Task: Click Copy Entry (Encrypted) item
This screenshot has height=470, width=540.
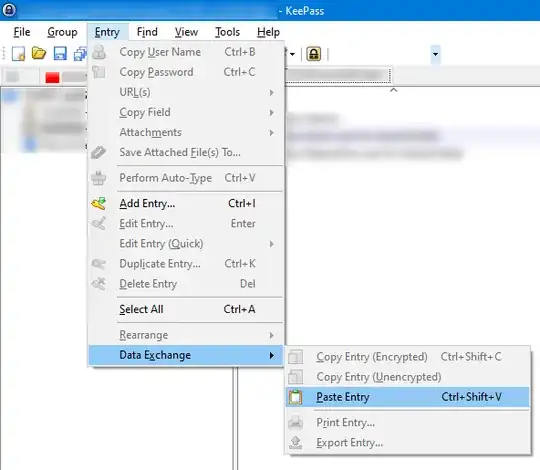Action: [x=408, y=357]
